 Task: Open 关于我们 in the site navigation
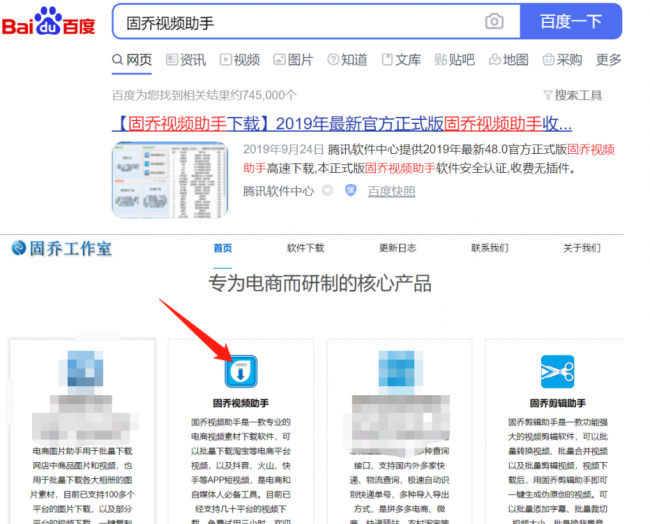(x=582, y=248)
